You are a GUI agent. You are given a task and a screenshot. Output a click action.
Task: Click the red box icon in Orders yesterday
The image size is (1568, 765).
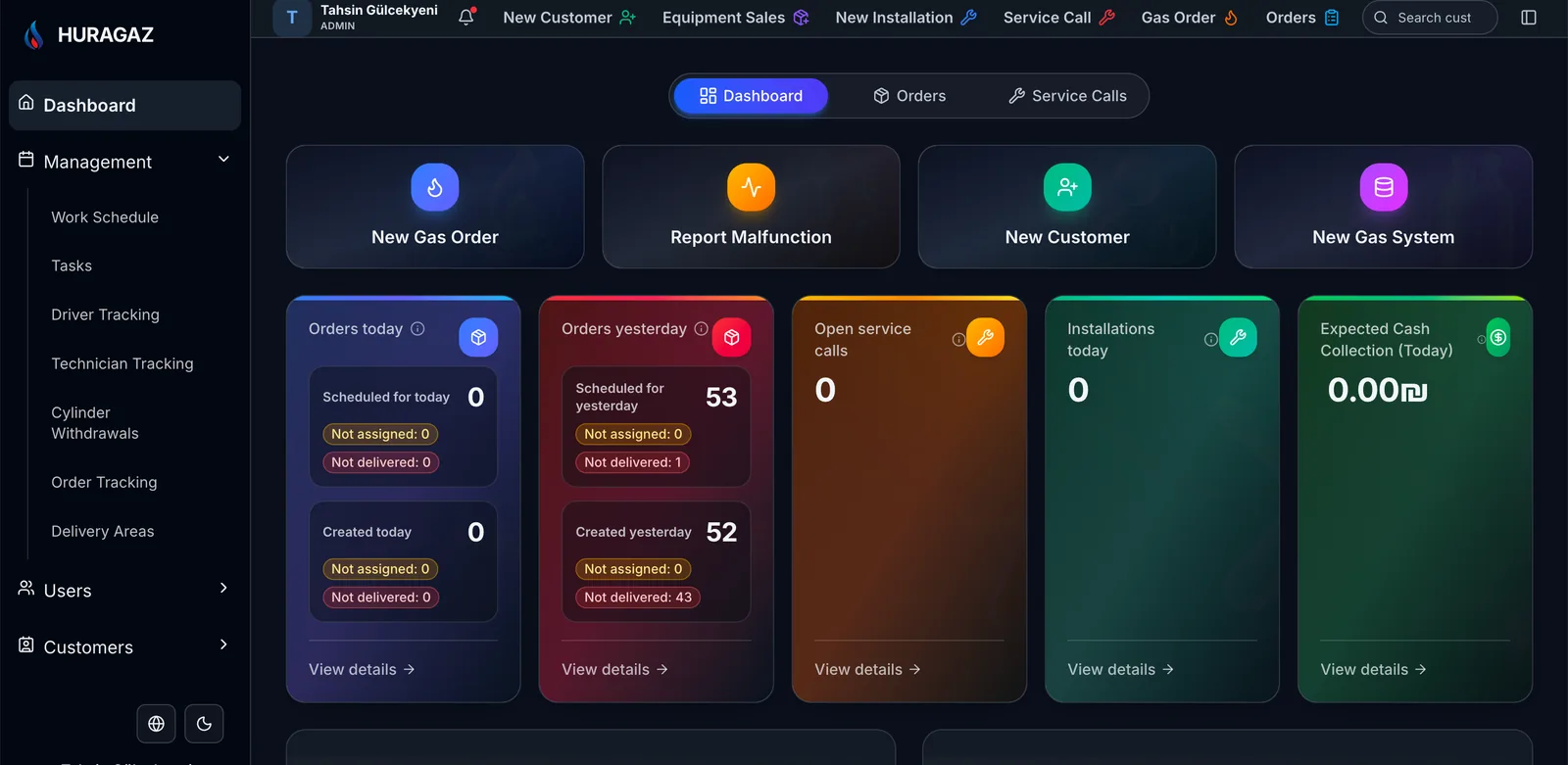(x=731, y=338)
